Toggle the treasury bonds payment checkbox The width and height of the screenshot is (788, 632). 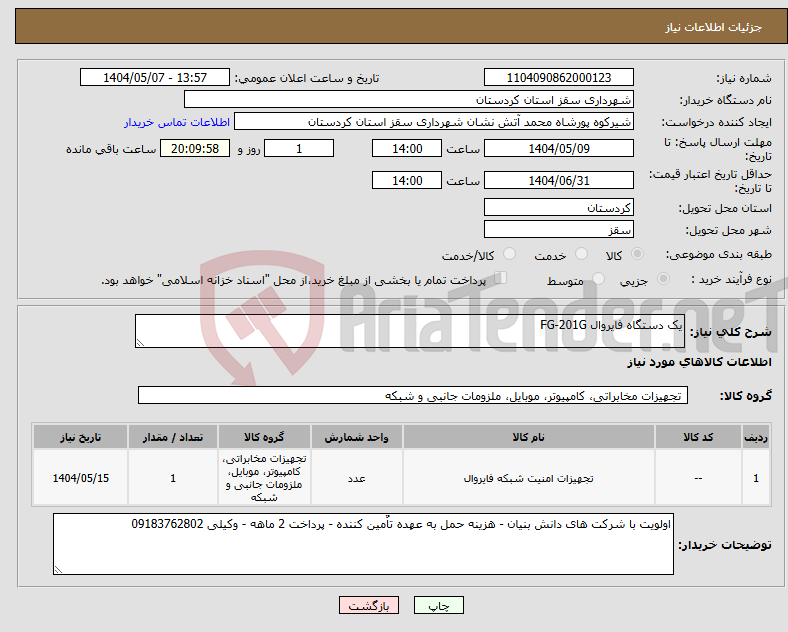(501, 278)
